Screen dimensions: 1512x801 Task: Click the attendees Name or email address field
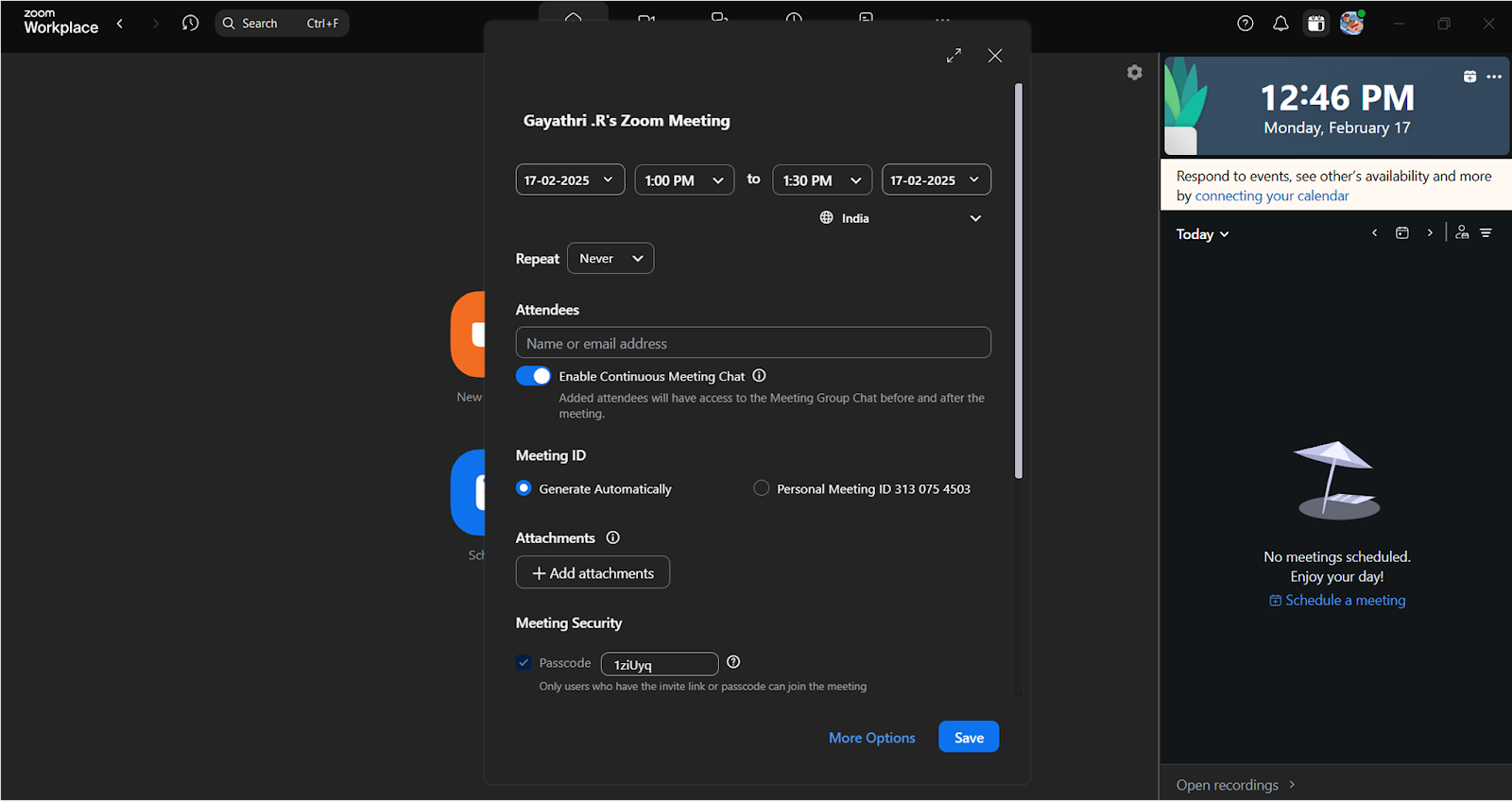click(753, 343)
